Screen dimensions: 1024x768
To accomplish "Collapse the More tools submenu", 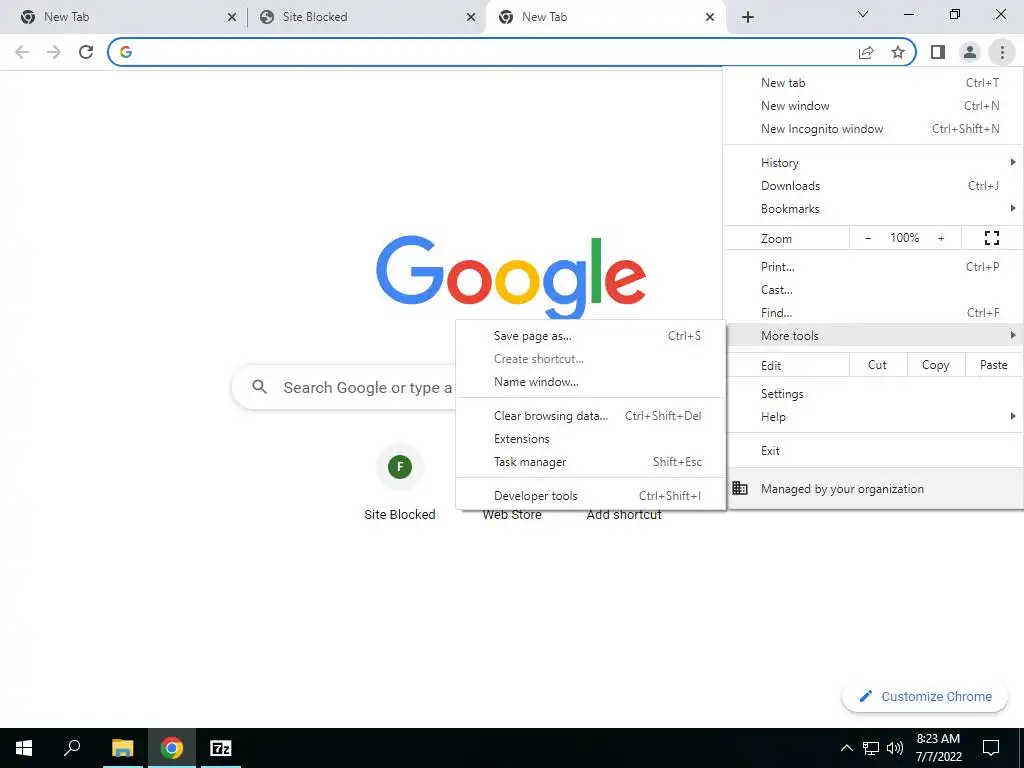I will coord(873,336).
